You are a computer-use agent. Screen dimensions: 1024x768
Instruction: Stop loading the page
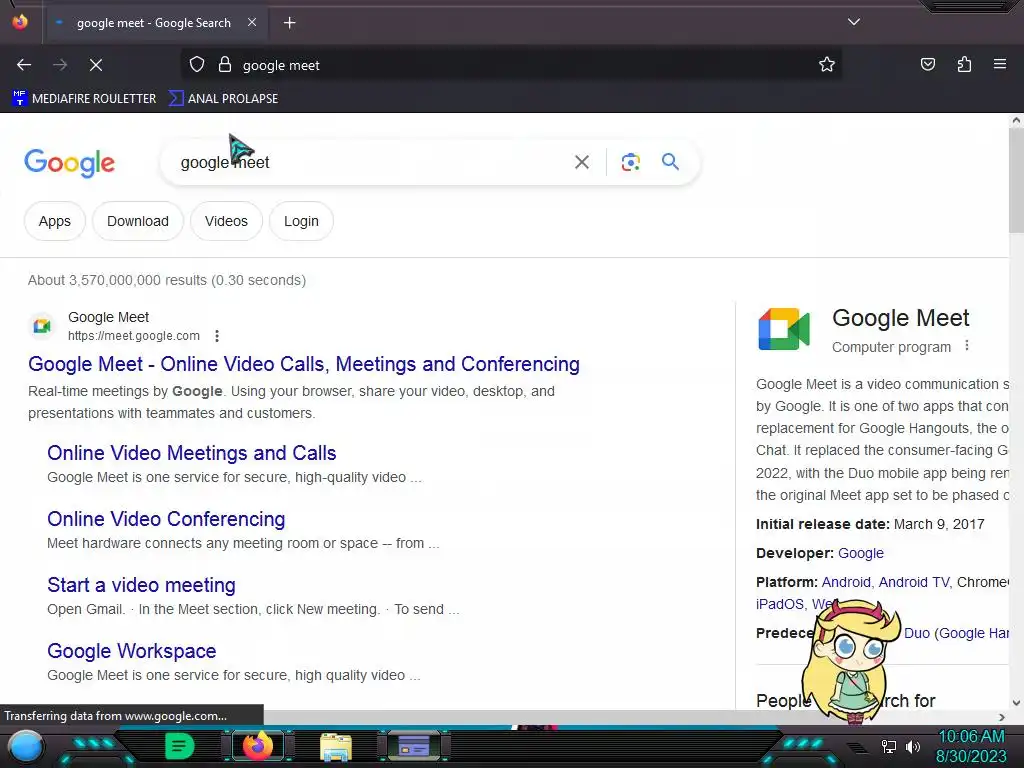[95, 65]
